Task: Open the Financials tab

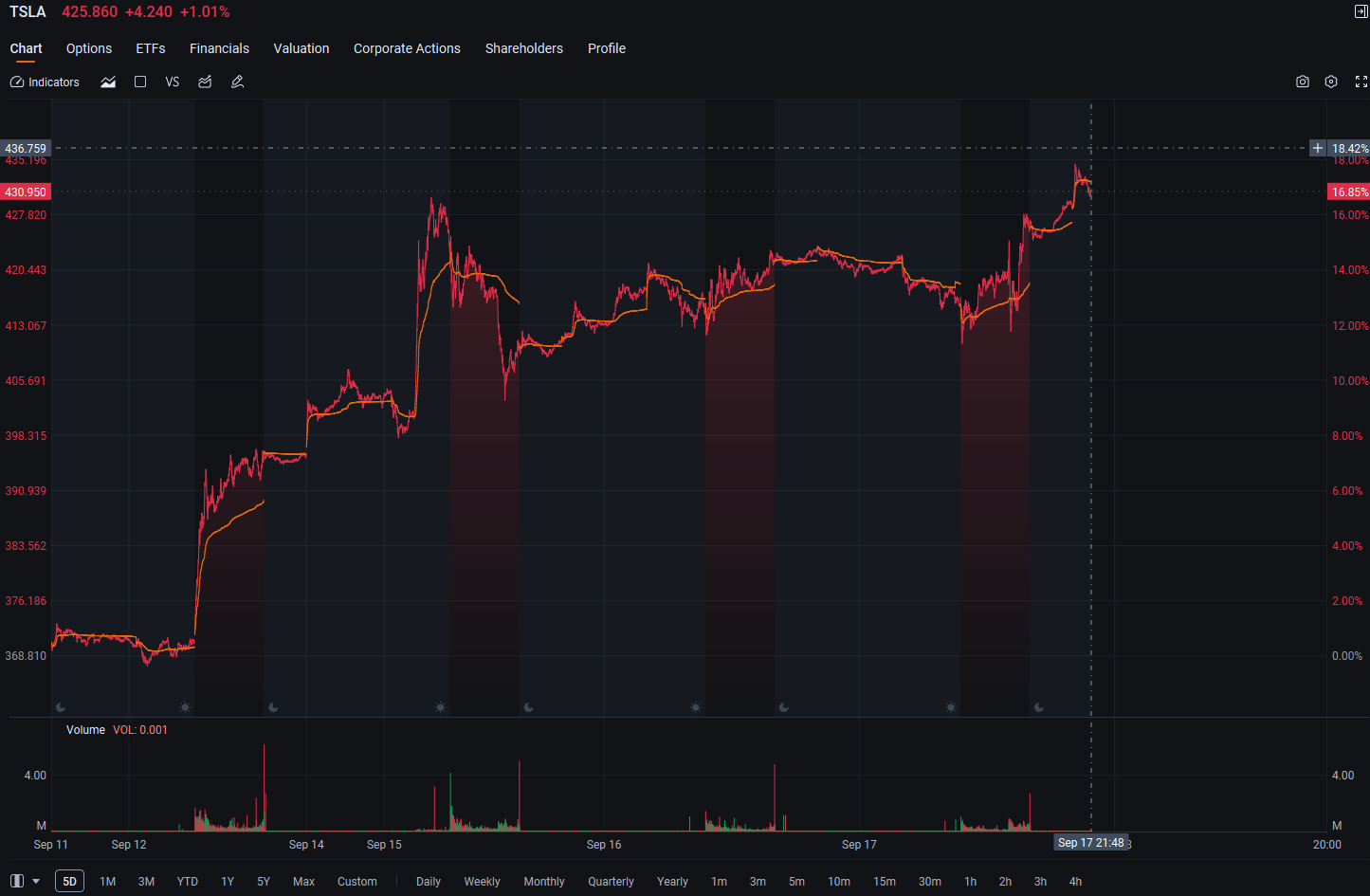Action: click(219, 48)
